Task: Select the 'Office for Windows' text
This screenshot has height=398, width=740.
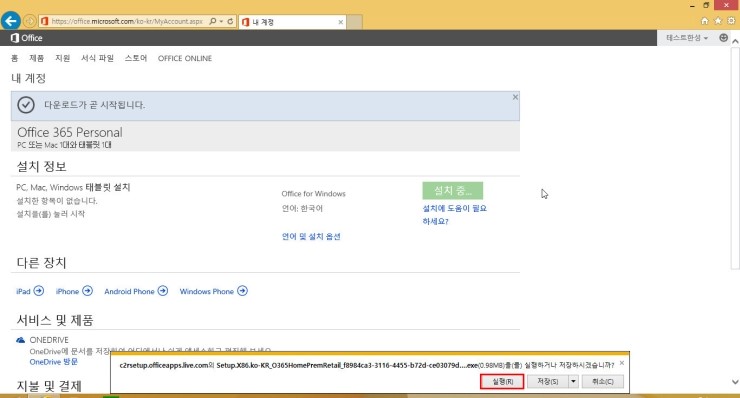Action: [x=313, y=194]
